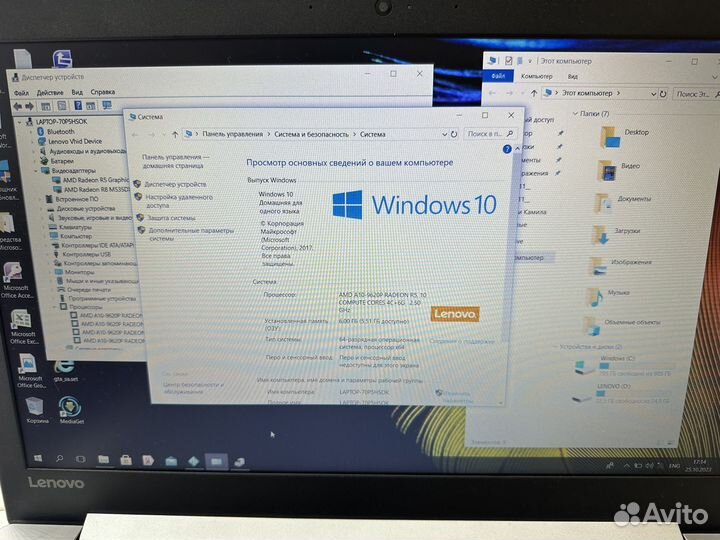Click forward arrow in Device Manager toolbar
This screenshot has height=540, width=720.
[30, 107]
